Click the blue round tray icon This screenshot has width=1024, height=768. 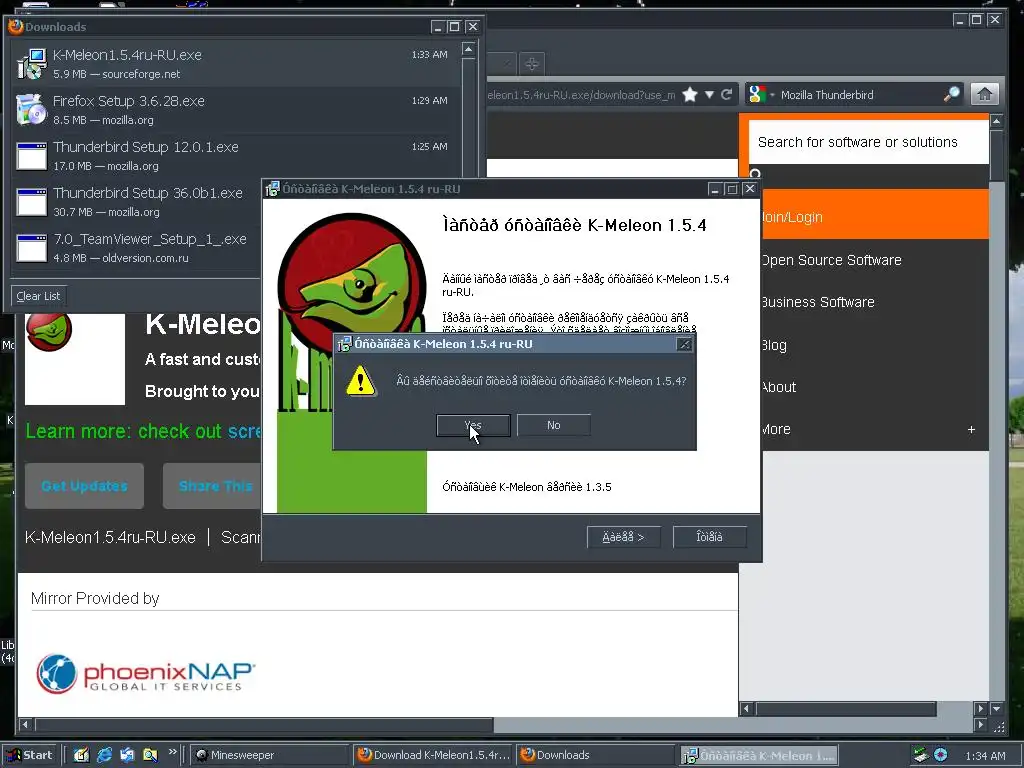pos(940,755)
